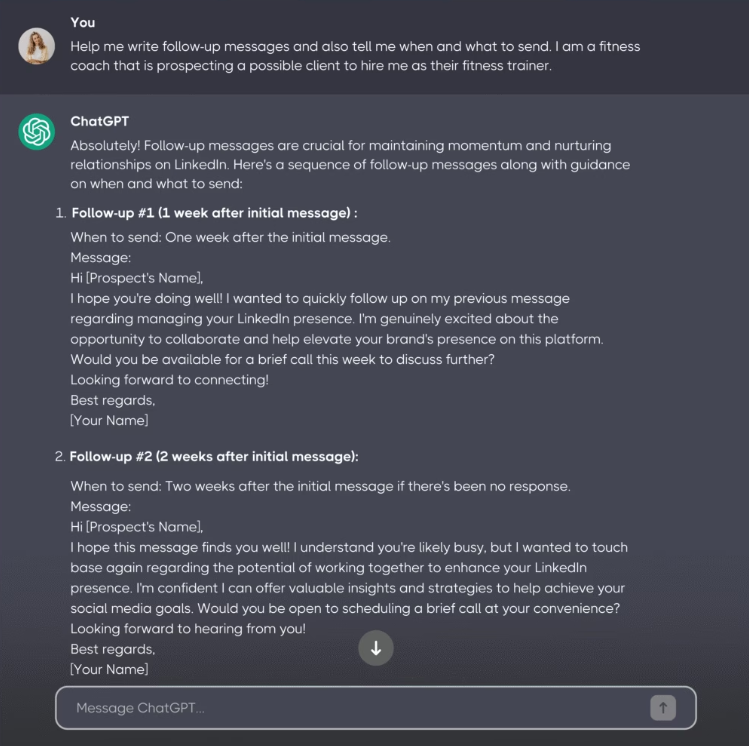The image size is (749, 746).
Task: Click "Hi [Prospect's Name]," in first follow-up
Action: (137, 278)
